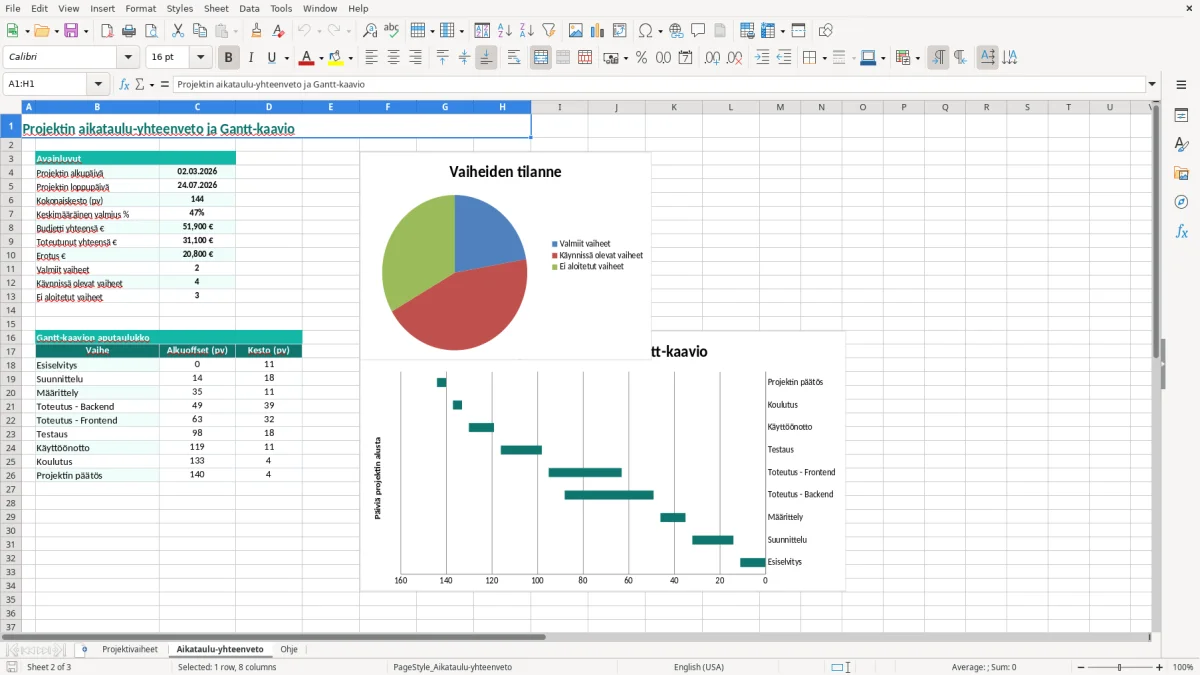The image size is (1200, 675).
Task: Open sidebar Styles panel icon
Action: point(1181,145)
